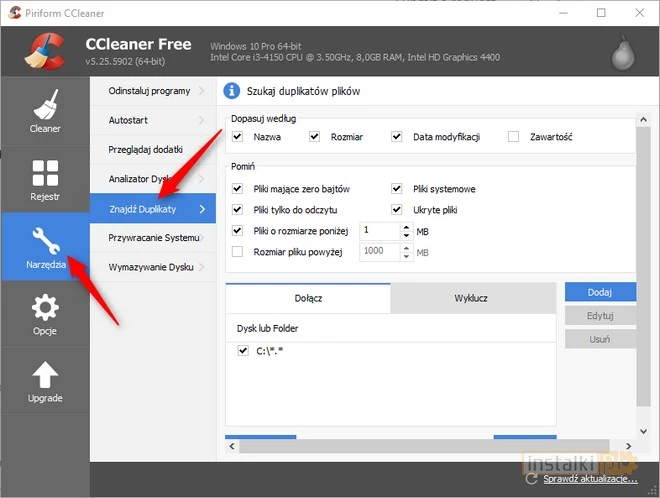Open the Opcje gear icon
The width and height of the screenshot is (660, 498).
(44, 308)
